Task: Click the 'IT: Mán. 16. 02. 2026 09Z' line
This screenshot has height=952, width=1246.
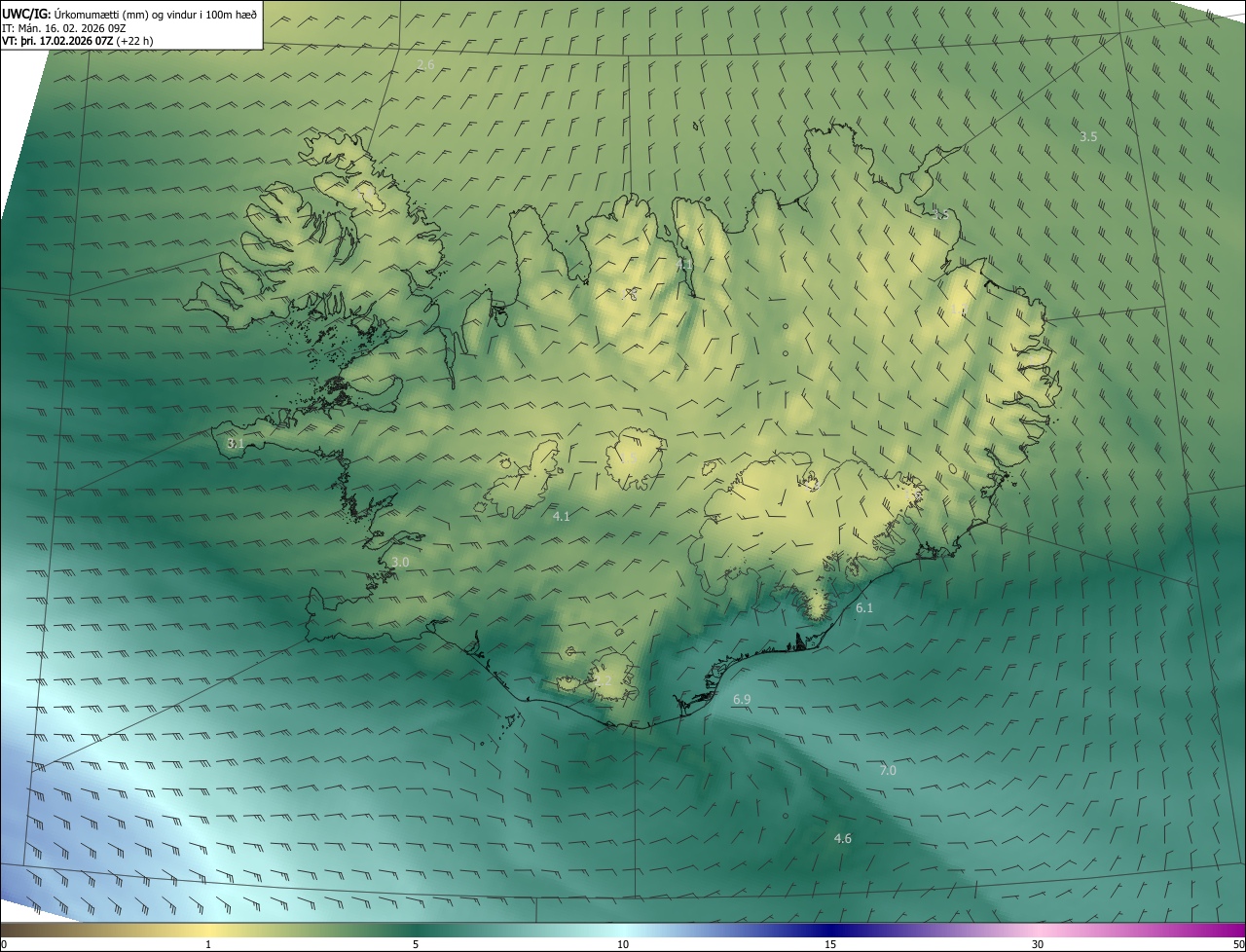Action: coord(65,27)
